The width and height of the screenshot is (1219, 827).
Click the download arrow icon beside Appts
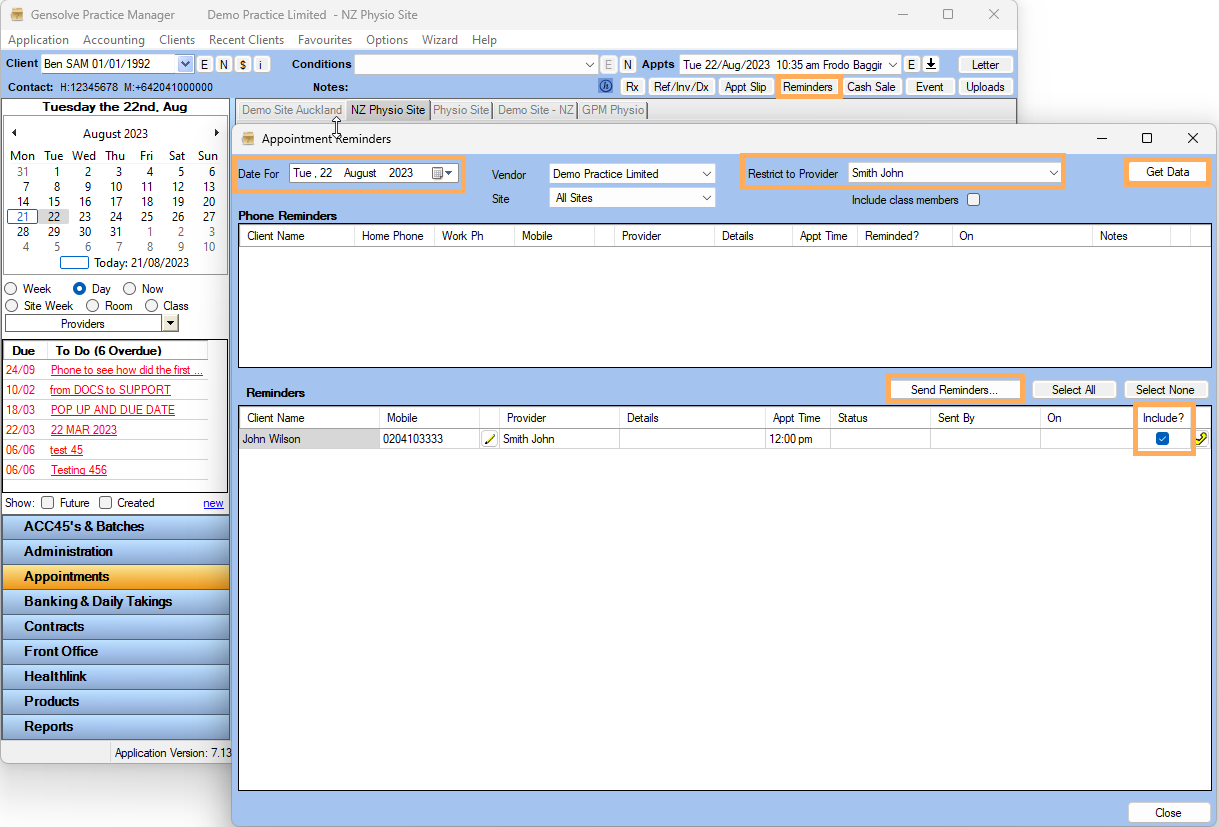click(930, 64)
